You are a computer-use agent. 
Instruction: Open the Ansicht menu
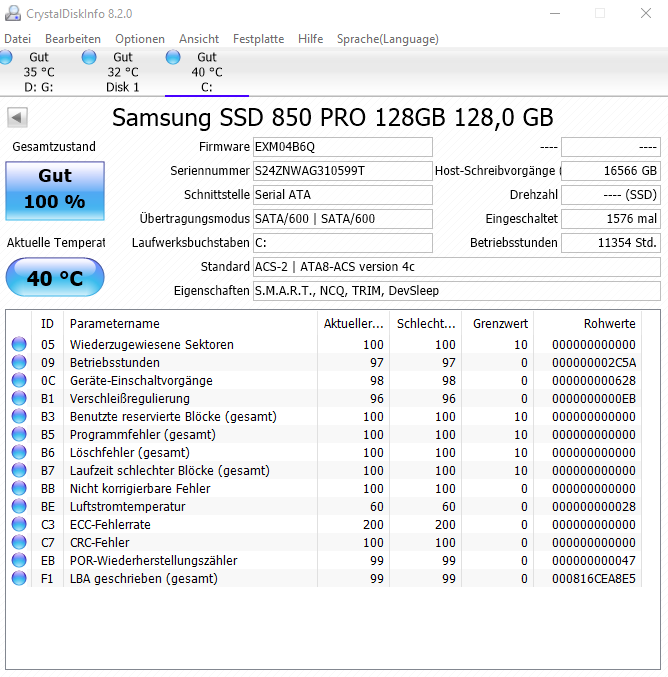pyautogui.click(x=199, y=39)
